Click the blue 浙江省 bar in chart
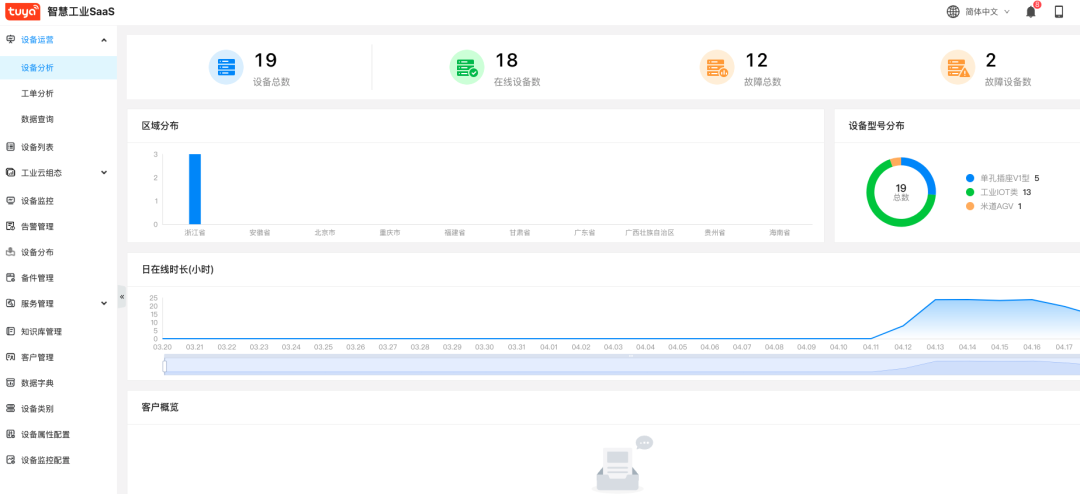1080x494 pixels. point(195,189)
